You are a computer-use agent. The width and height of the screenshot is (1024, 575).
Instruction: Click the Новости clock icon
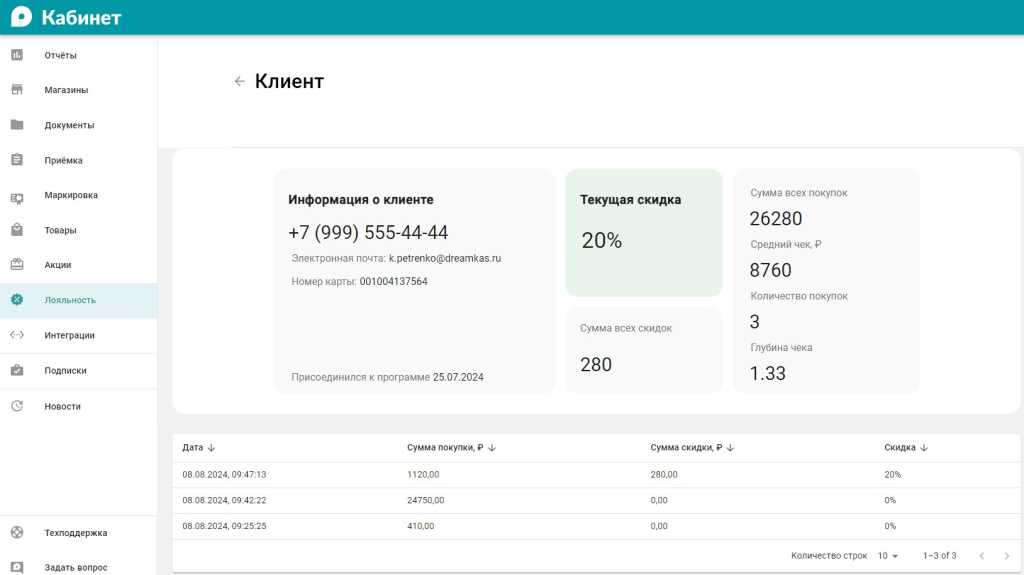click(x=17, y=406)
